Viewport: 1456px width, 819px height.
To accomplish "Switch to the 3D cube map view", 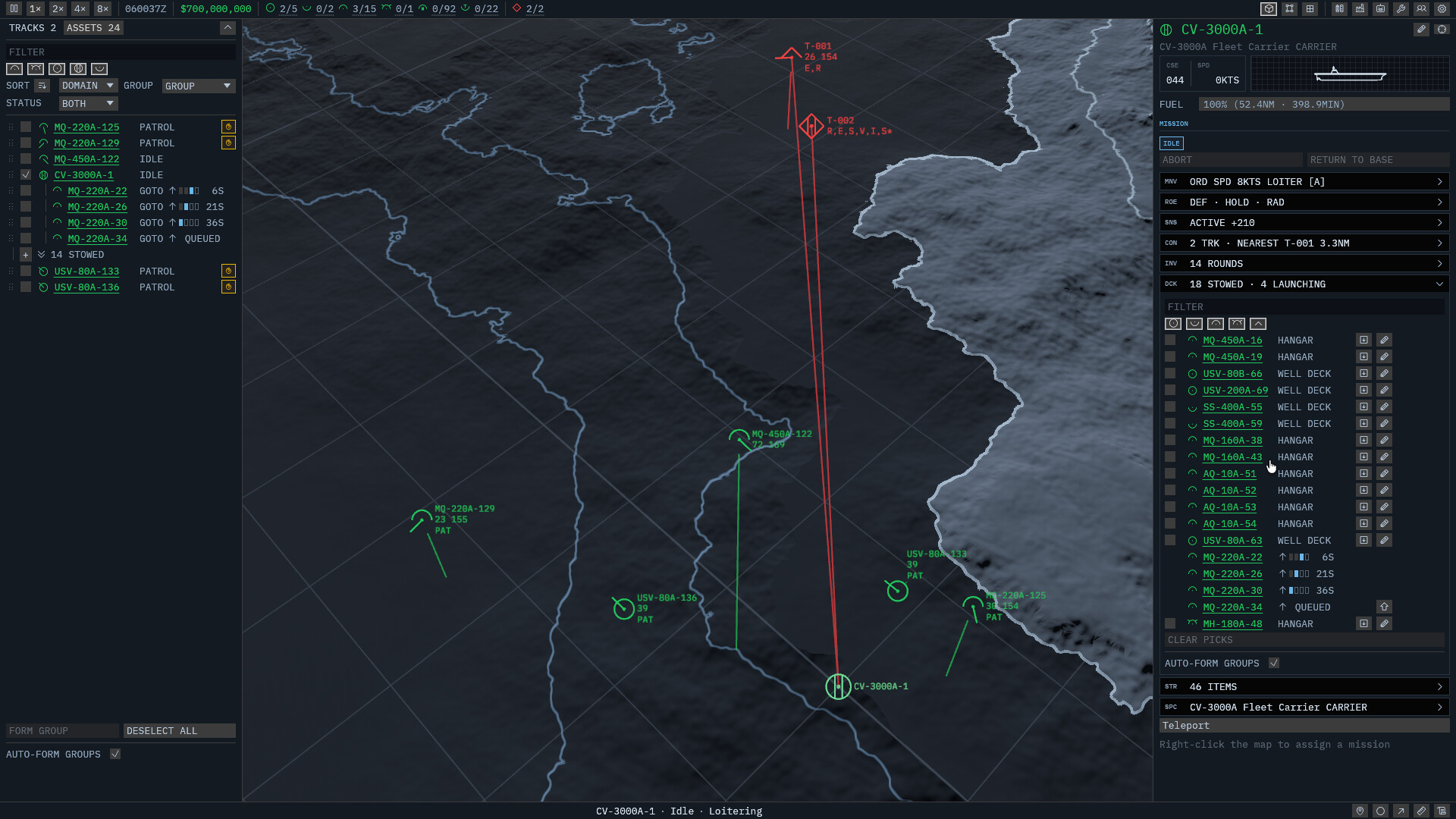I will click(x=1269, y=8).
